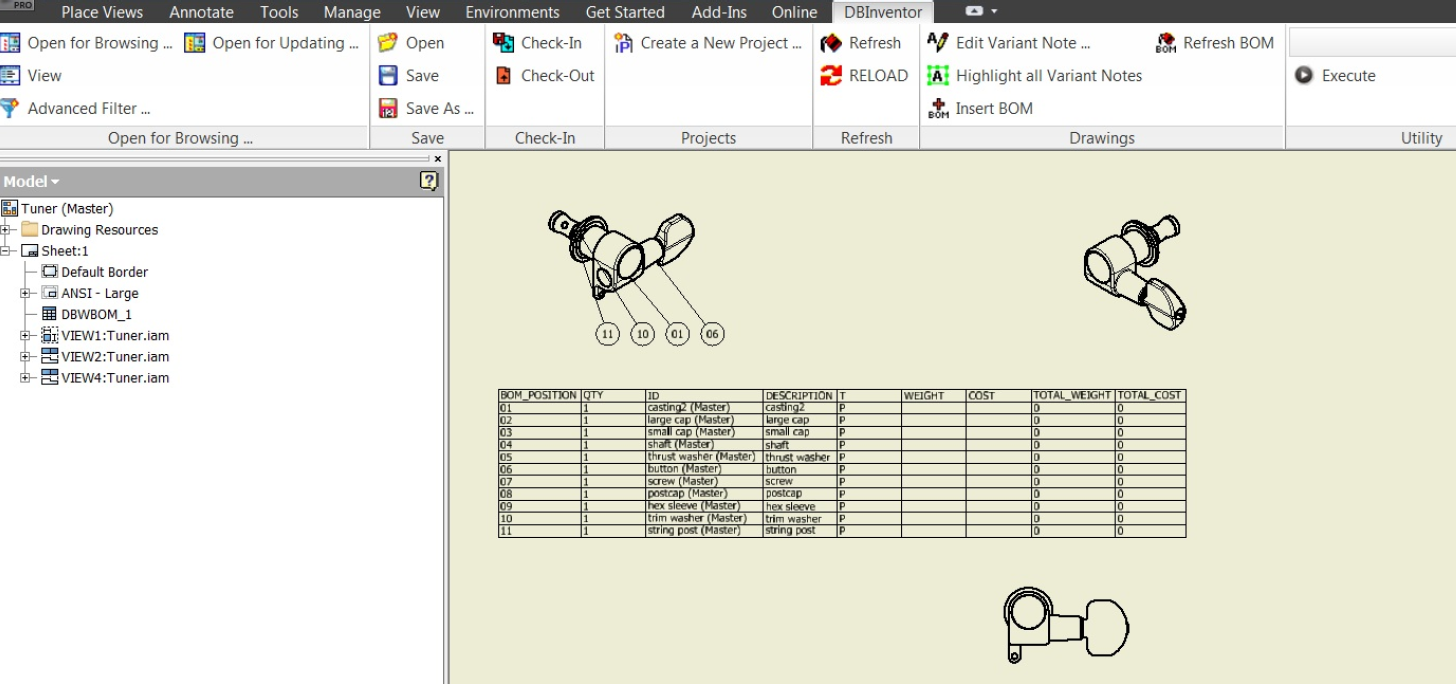Click the Open for Updating icon
The height and width of the screenshot is (684, 1456).
[195, 43]
